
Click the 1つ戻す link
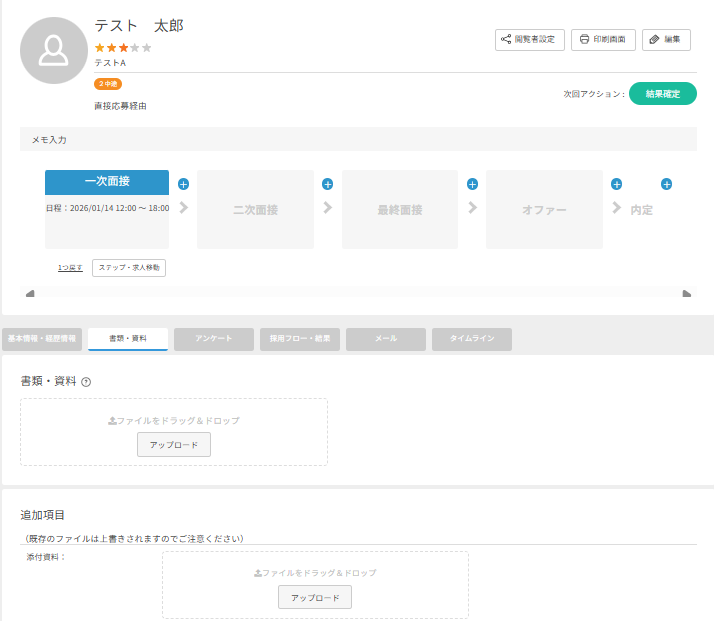point(70,268)
